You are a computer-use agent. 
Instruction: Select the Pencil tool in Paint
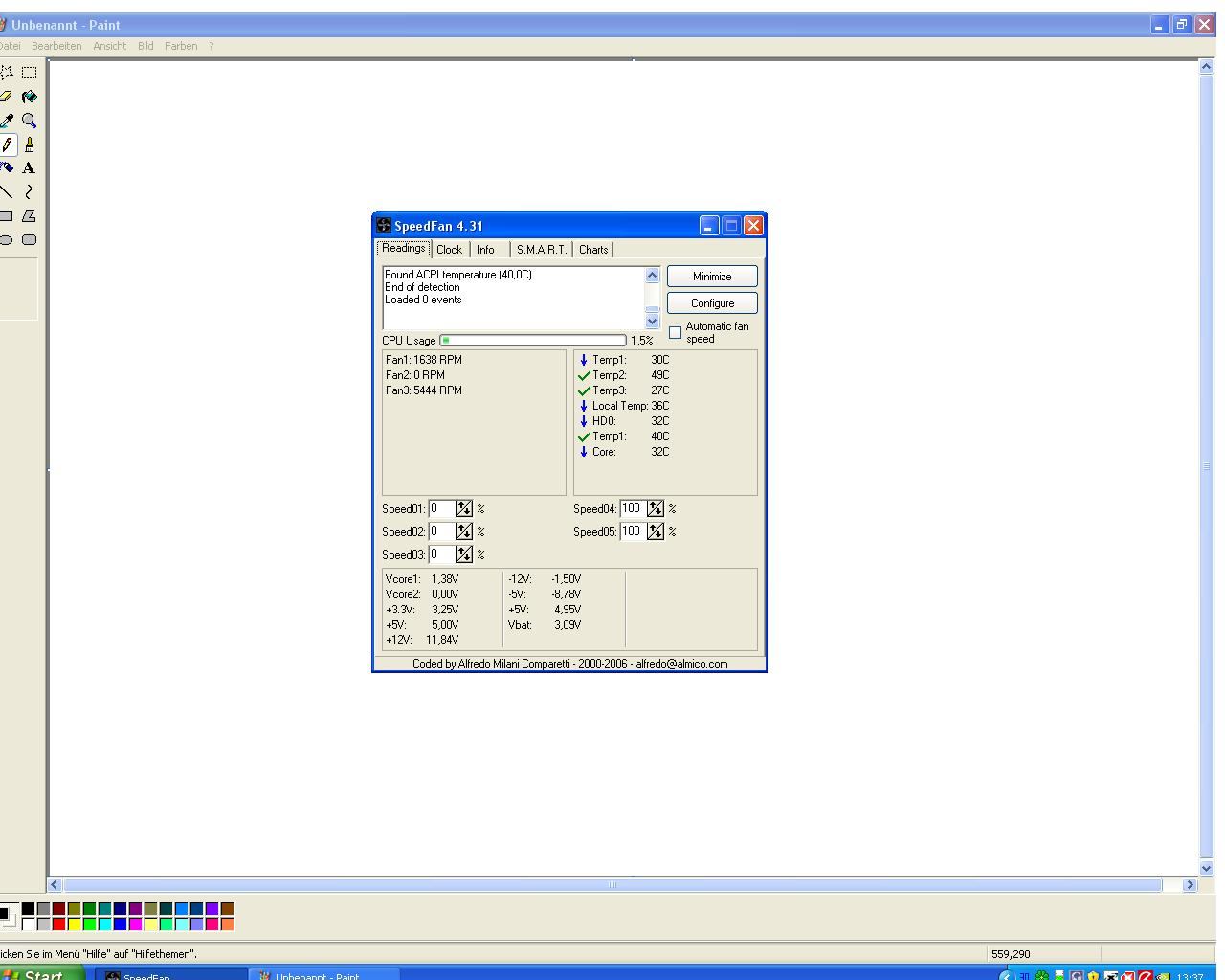point(7,145)
